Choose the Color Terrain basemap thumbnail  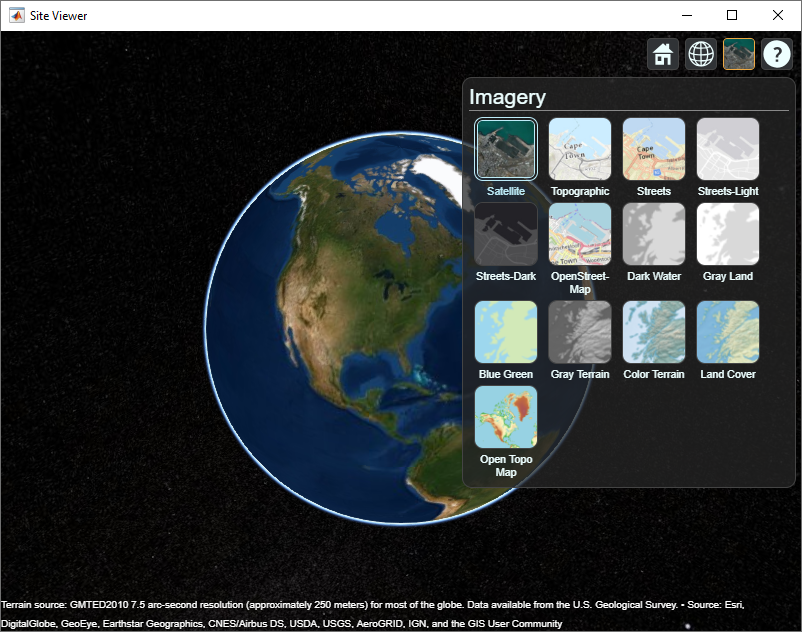654,332
